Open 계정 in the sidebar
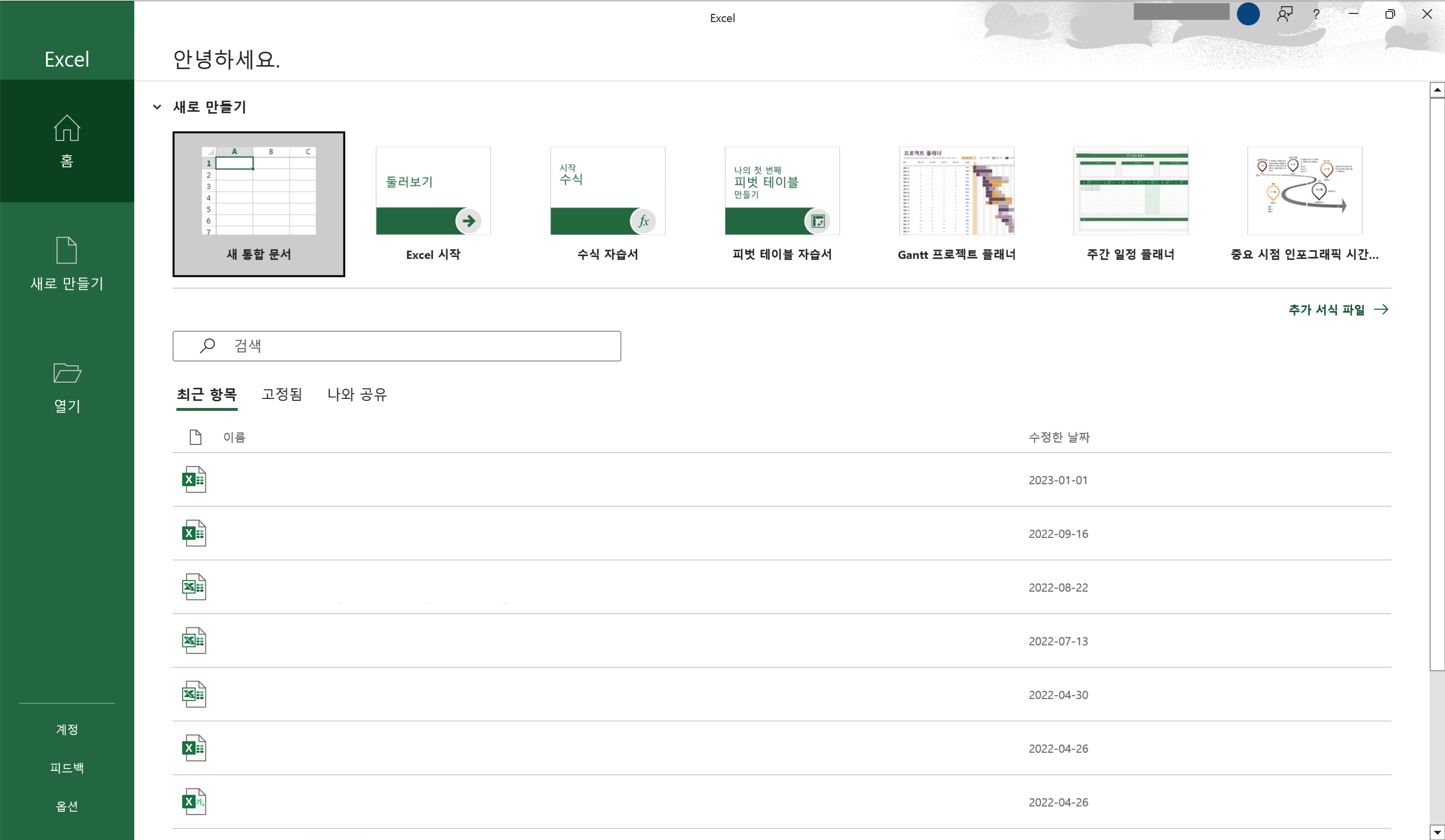 pyautogui.click(x=67, y=729)
